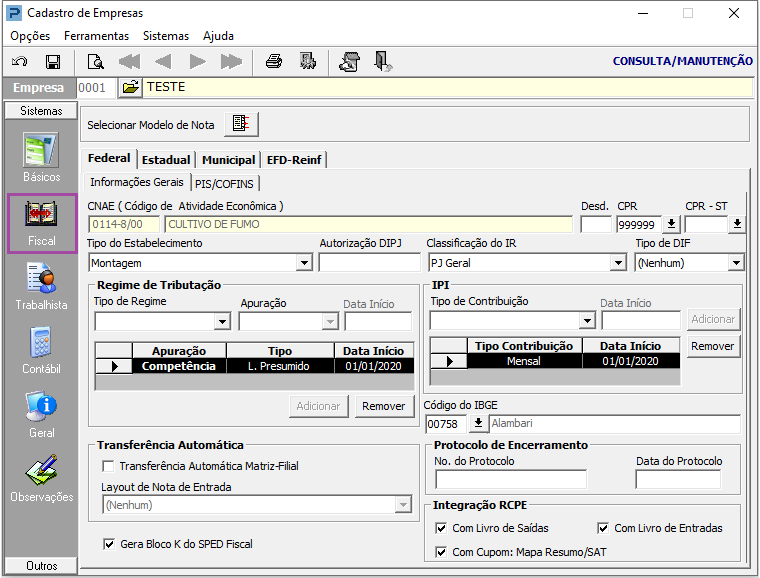Uncheck Com Livro de Entradas
Image resolution: width=760 pixels, height=578 pixels.
(603, 528)
